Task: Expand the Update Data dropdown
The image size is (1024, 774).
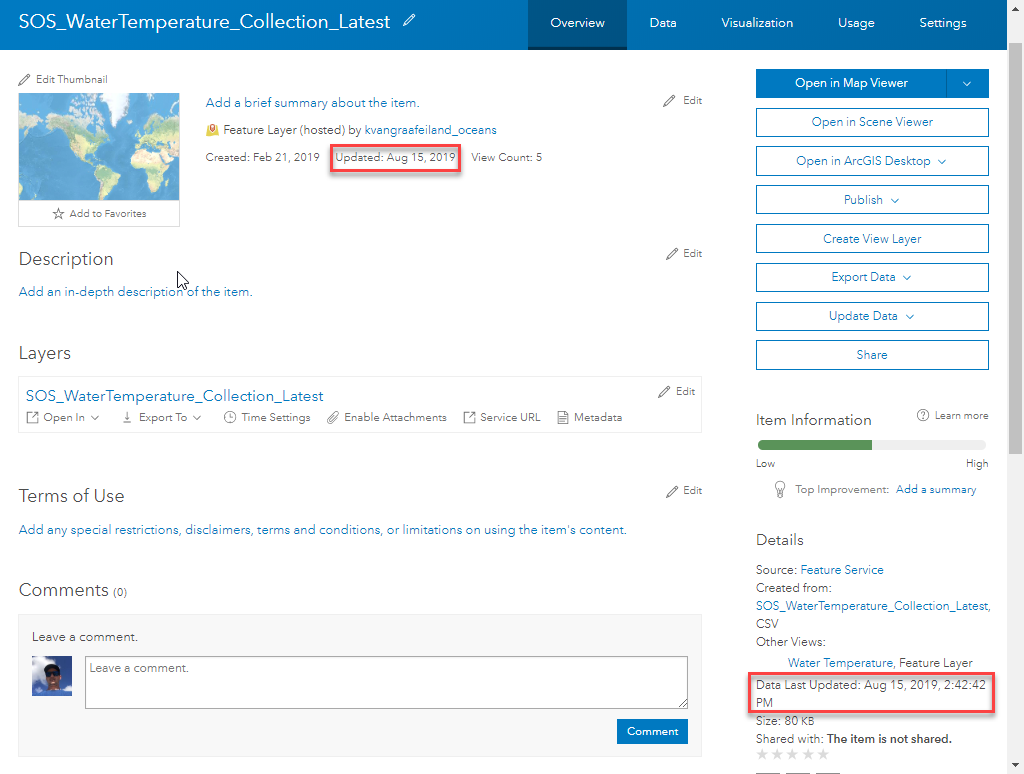Action: click(910, 317)
